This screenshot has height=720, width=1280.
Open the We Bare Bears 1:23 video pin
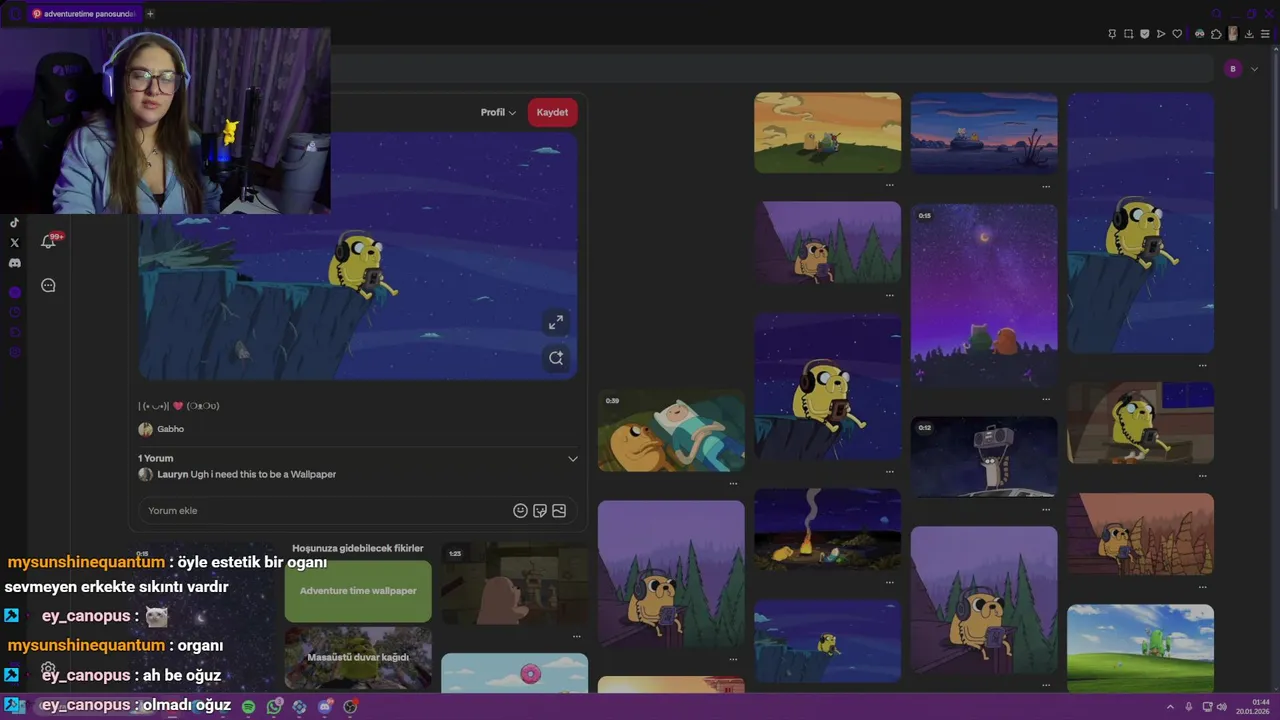(x=514, y=584)
